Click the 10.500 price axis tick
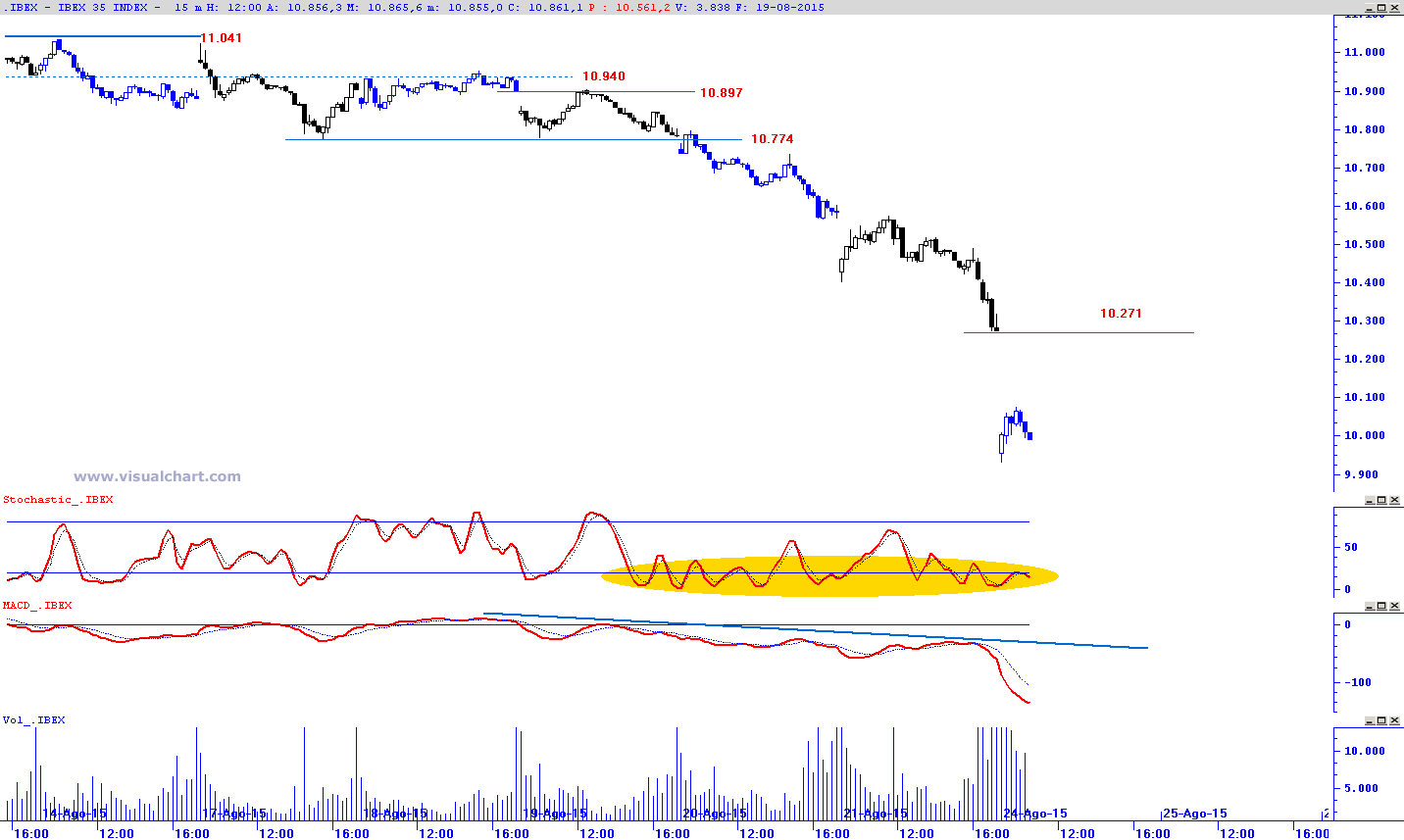1404x840 pixels. point(1365,245)
